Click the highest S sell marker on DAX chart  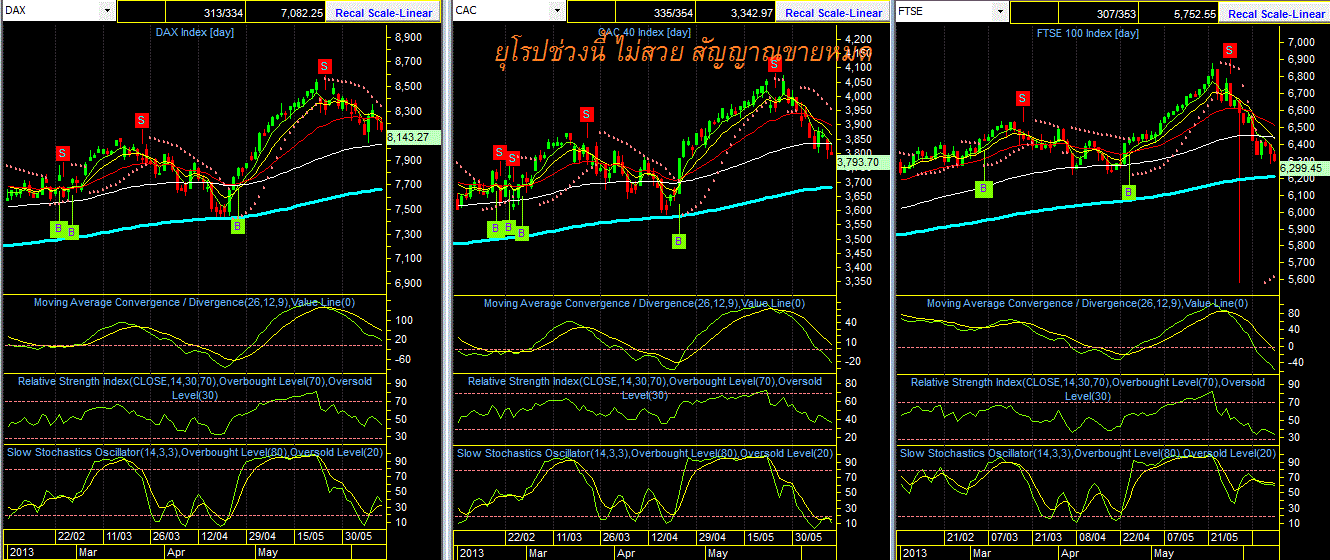click(x=325, y=66)
